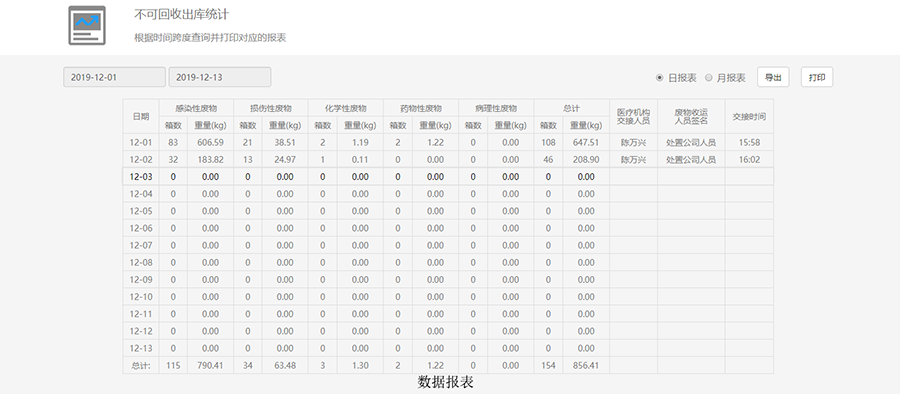Click the 损伤性废物 column header

coord(271,108)
